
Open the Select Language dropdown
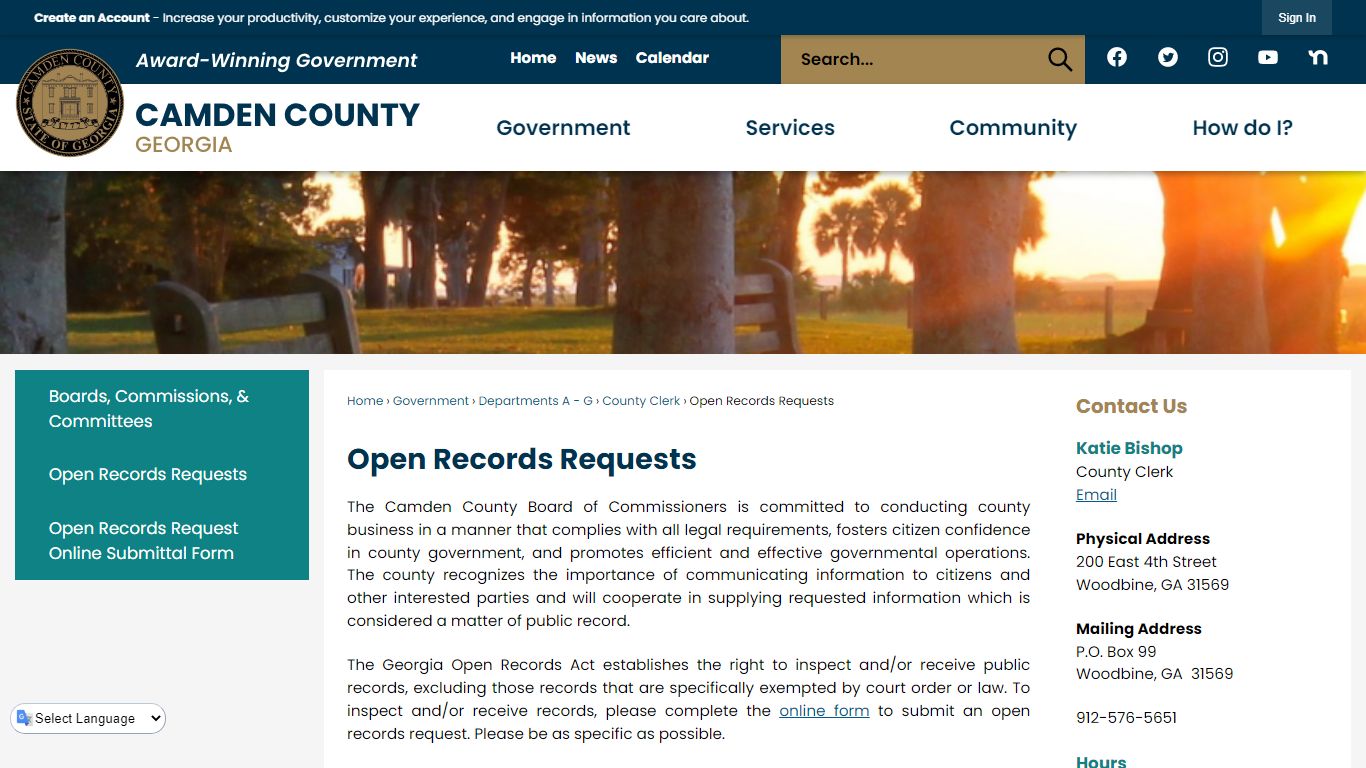click(88, 718)
